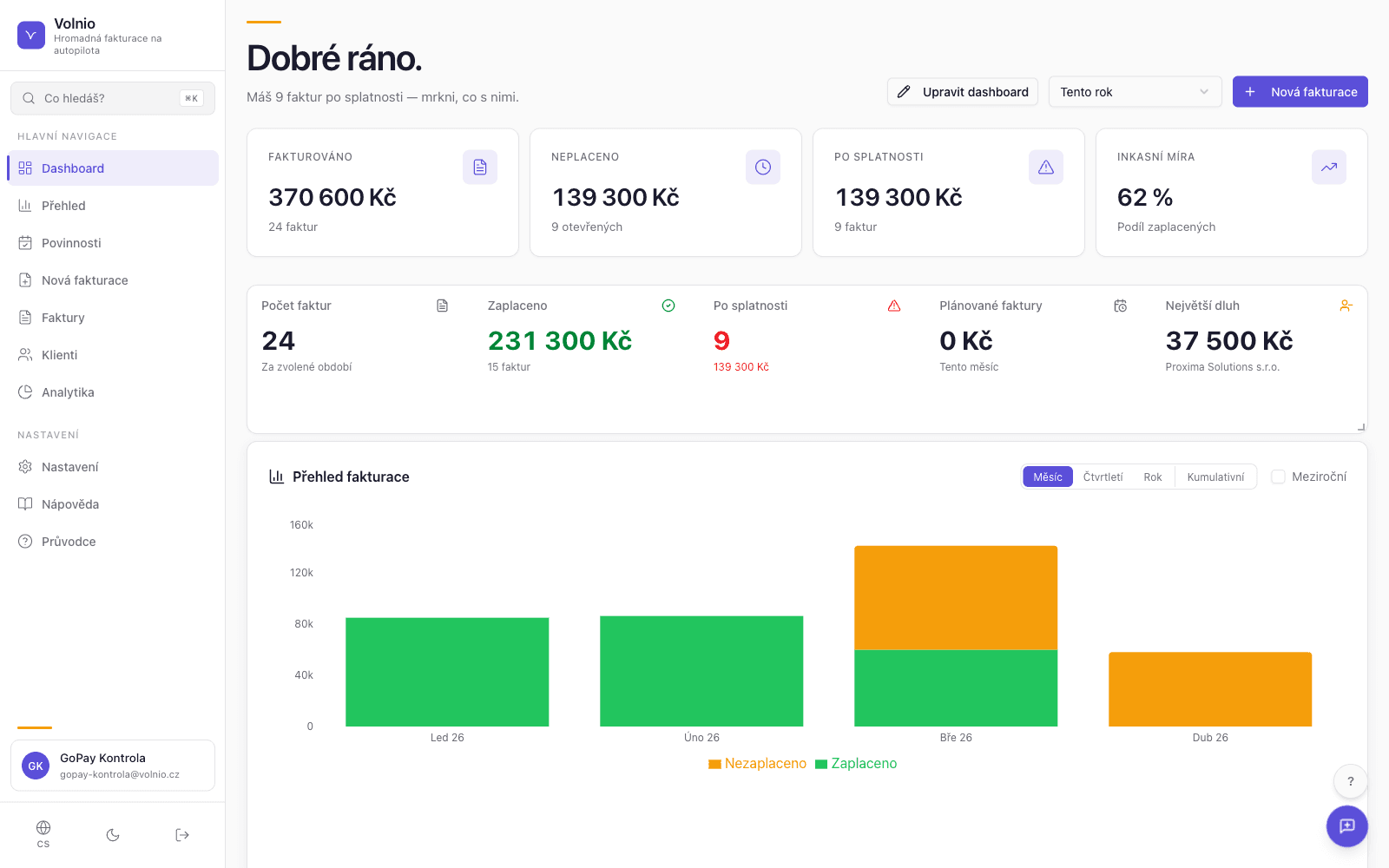The width and height of the screenshot is (1389, 868).
Task: Open Nastavení from the sidebar
Action: pyautogui.click(x=113, y=467)
